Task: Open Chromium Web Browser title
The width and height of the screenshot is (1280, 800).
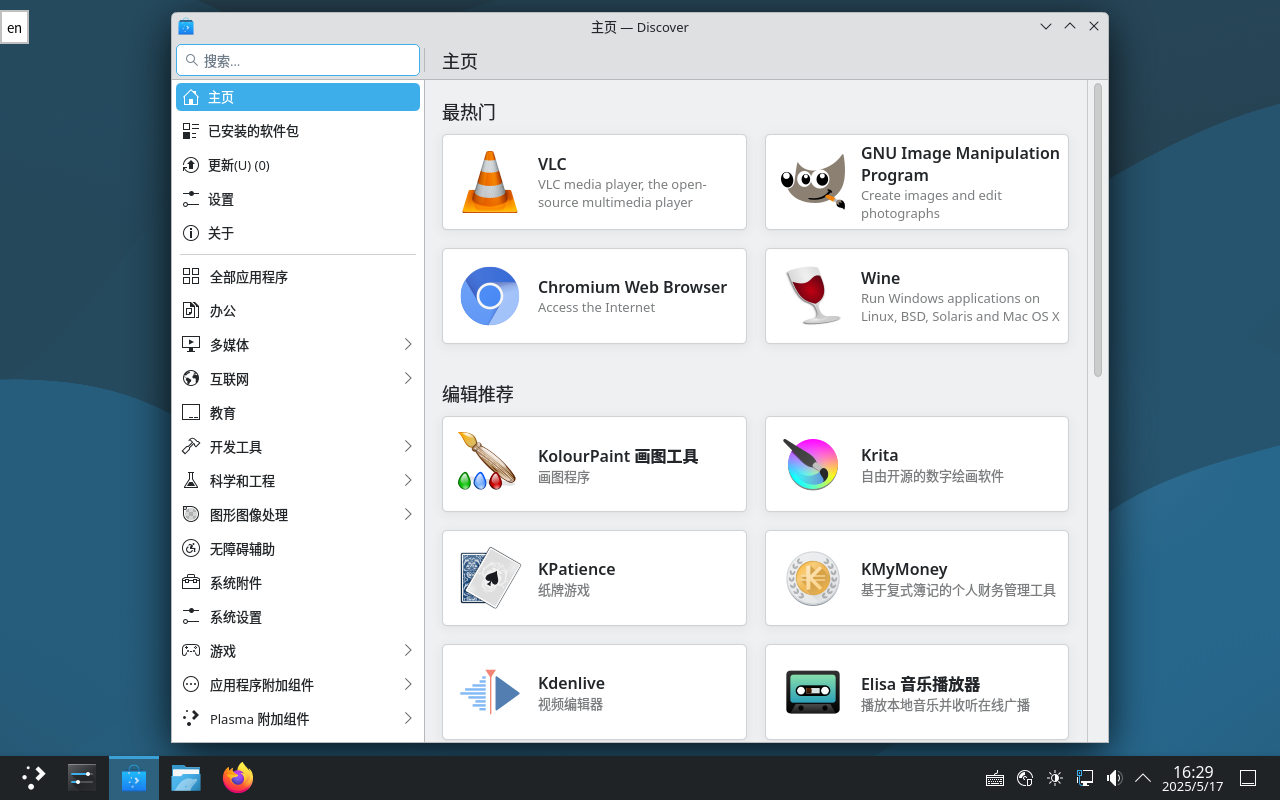Action: [x=632, y=287]
